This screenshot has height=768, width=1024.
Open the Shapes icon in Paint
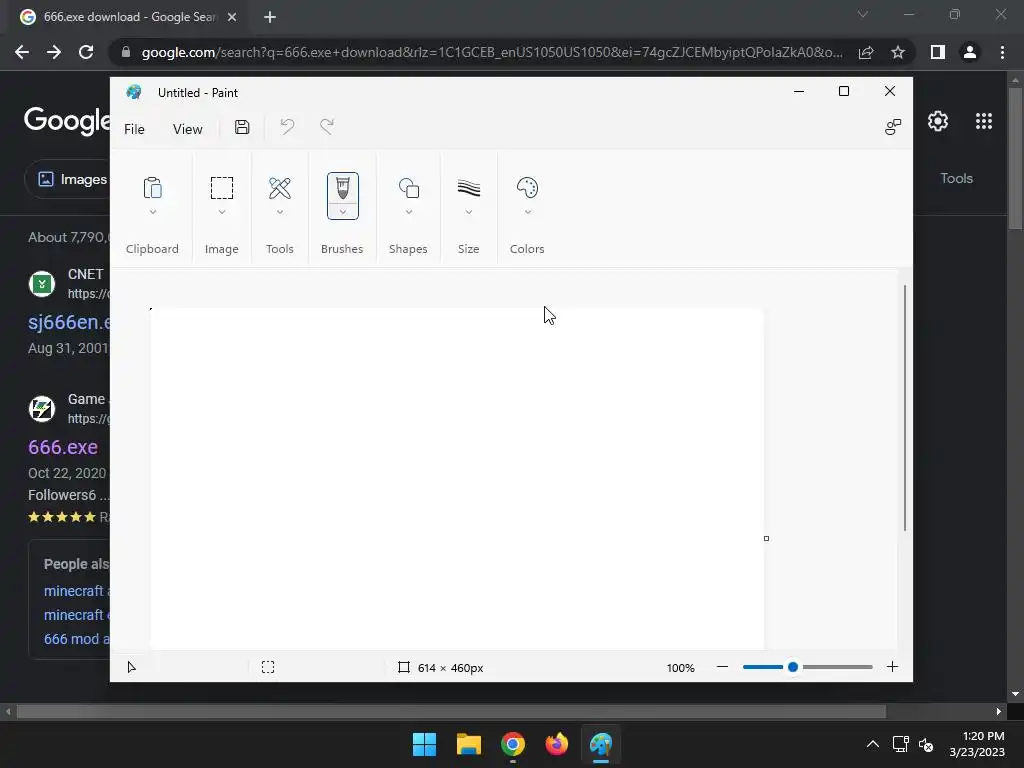pyautogui.click(x=409, y=188)
